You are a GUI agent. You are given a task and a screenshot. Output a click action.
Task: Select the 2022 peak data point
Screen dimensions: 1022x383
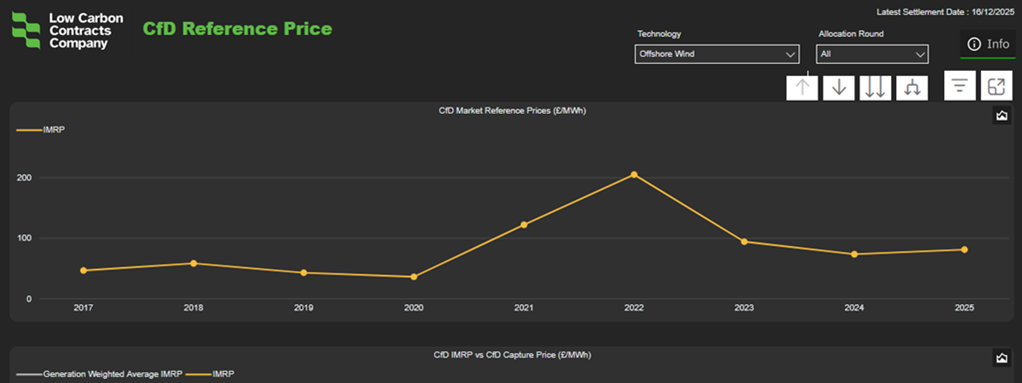point(634,175)
